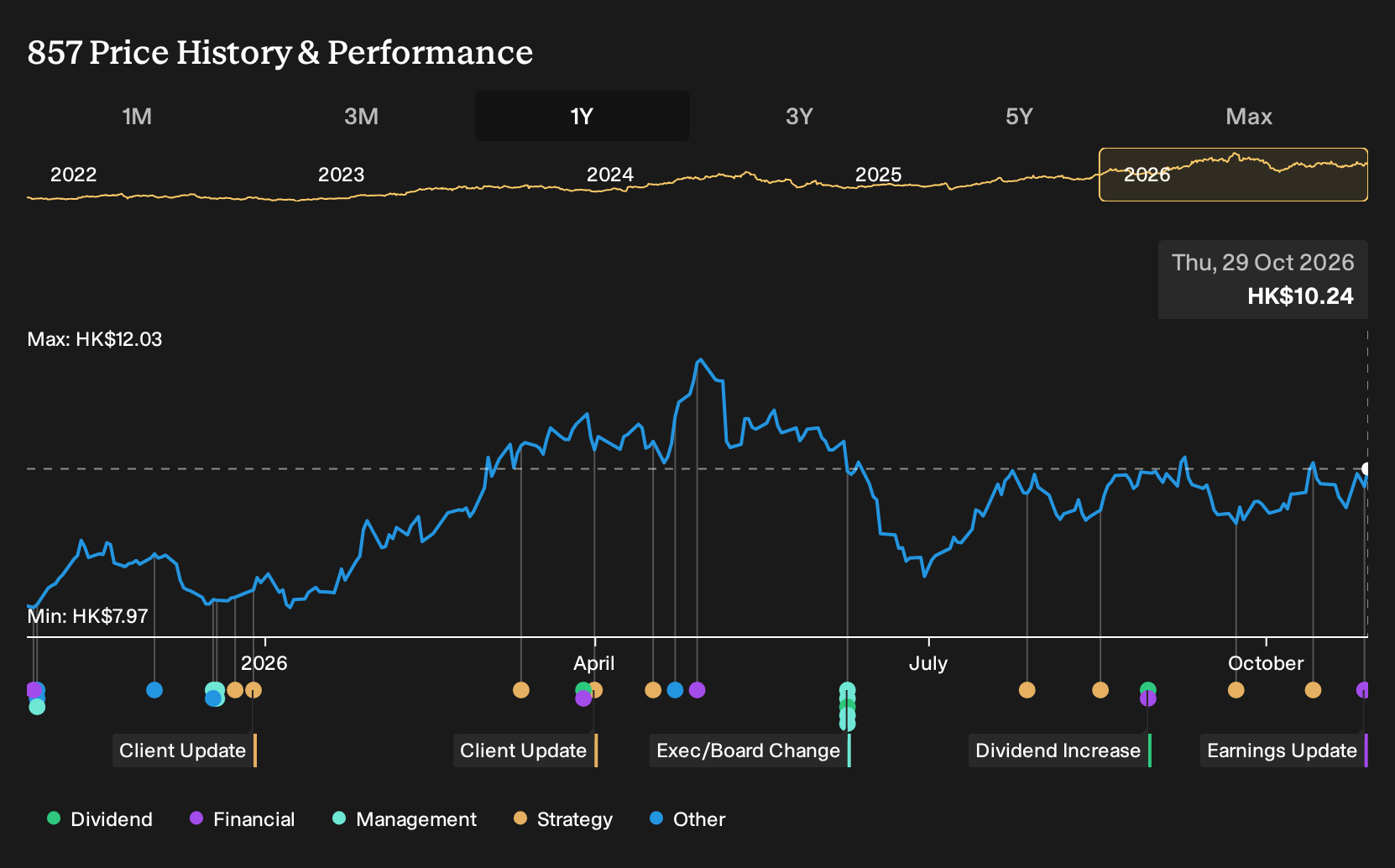
Task: Toggle the Dividend legend filter
Action: point(100,818)
